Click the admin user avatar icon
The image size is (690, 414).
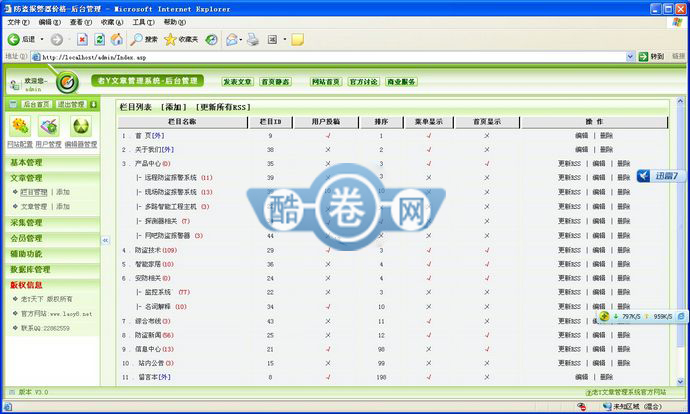pyautogui.click(x=15, y=84)
